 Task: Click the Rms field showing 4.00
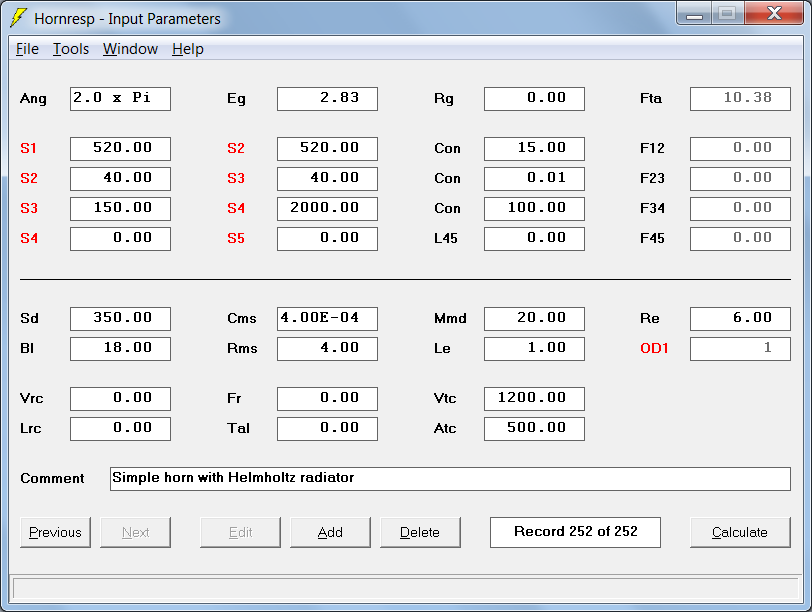point(327,348)
